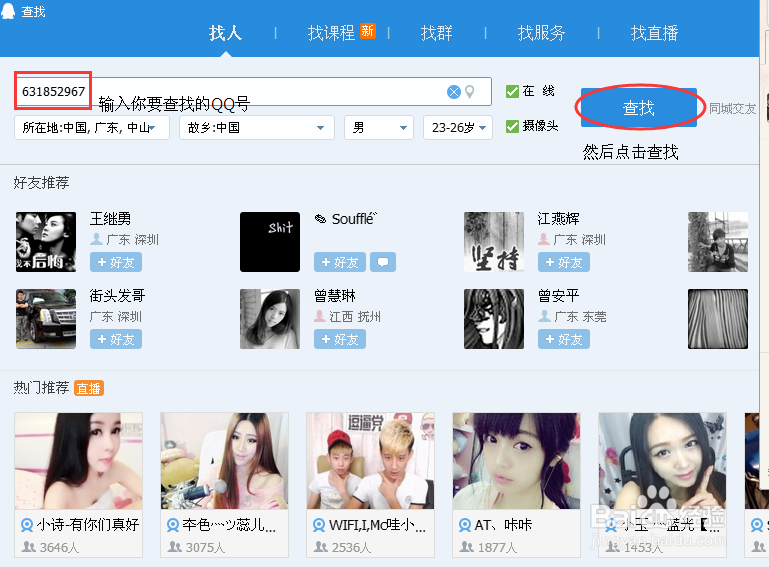Screen dimensions: 769x567
Task: Click viewers icon next to 2536人
Action: tap(321, 547)
